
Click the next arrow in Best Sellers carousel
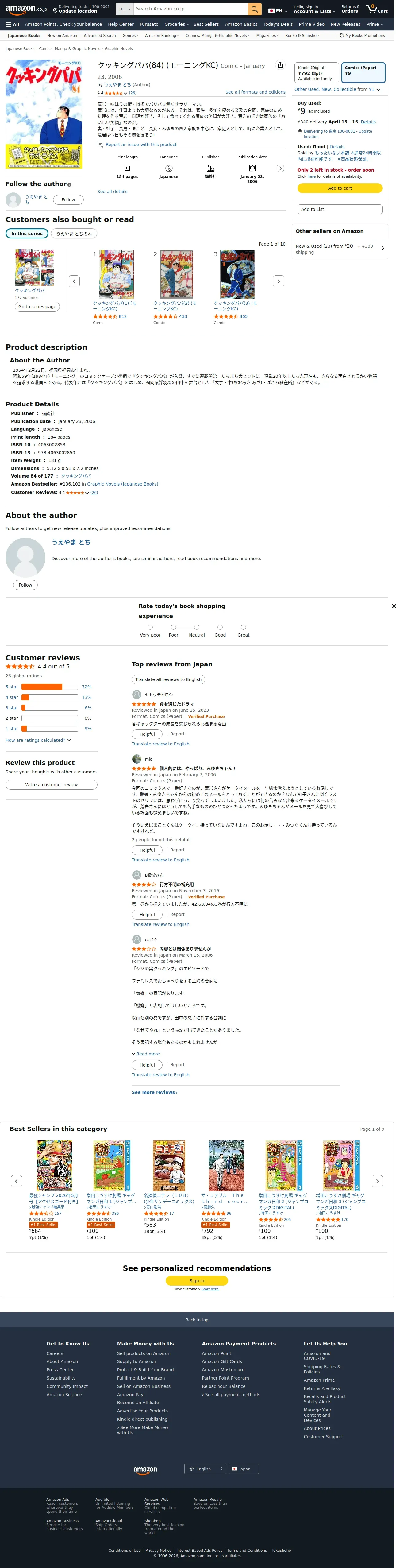377,1181
